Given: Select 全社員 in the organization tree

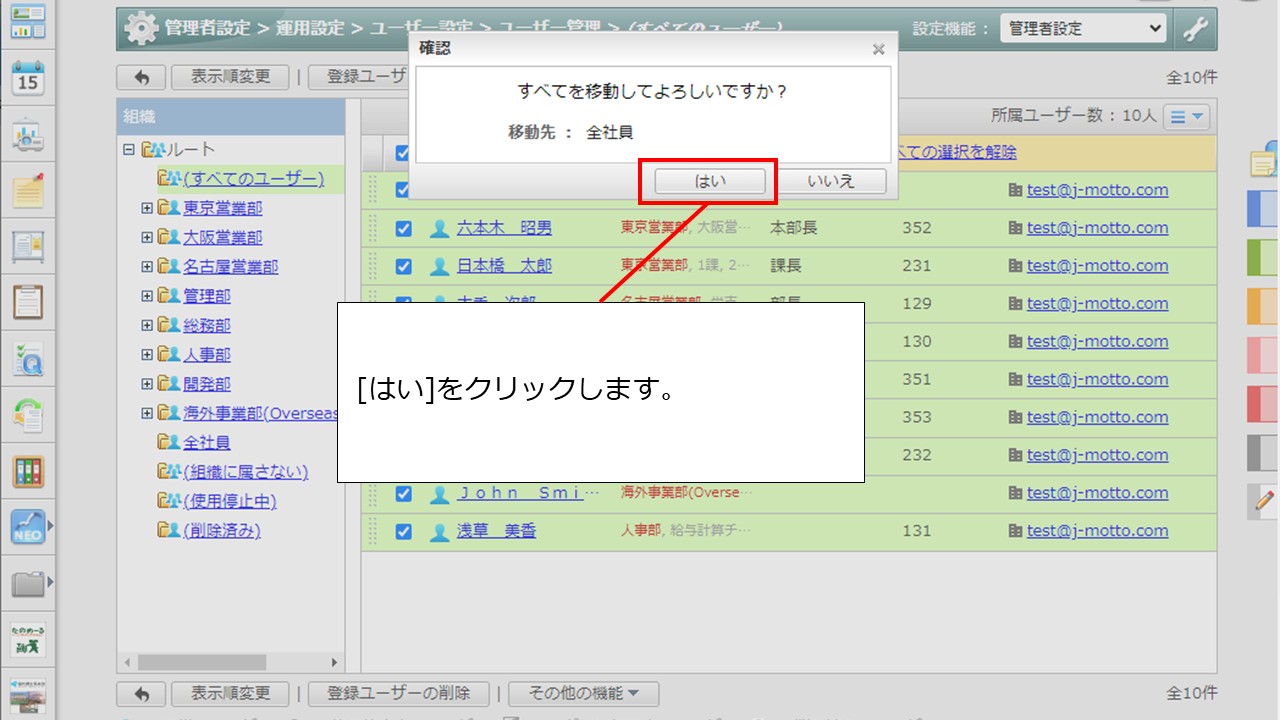Looking at the screenshot, I should (207, 442).
